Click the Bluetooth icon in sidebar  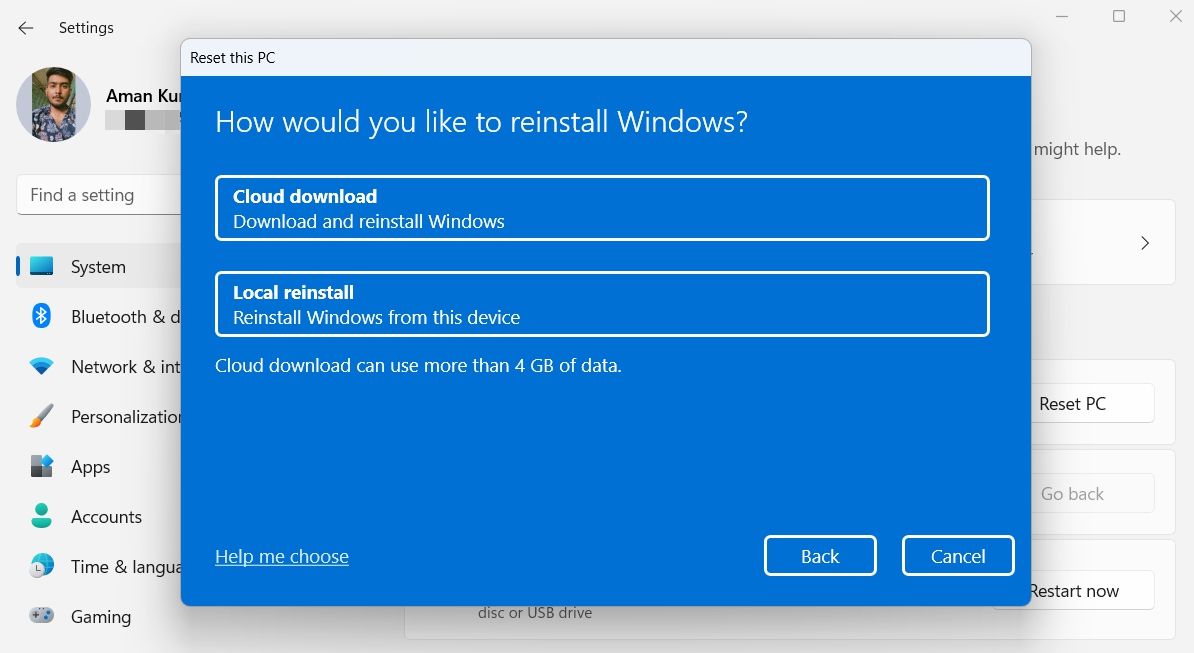(41, 316)
